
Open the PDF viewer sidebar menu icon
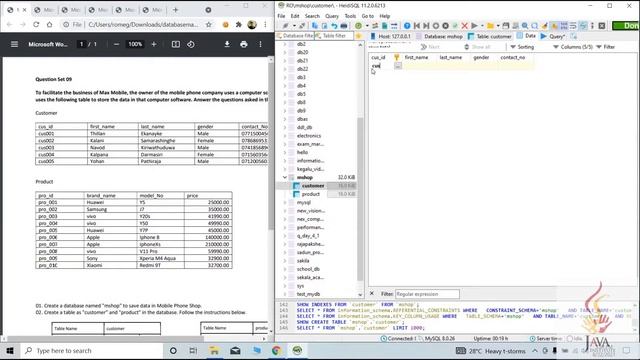point(14,44)
